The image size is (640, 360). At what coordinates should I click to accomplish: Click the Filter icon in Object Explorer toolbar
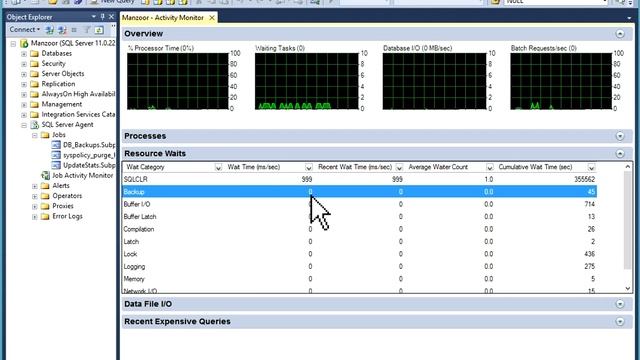coord(87,30)
